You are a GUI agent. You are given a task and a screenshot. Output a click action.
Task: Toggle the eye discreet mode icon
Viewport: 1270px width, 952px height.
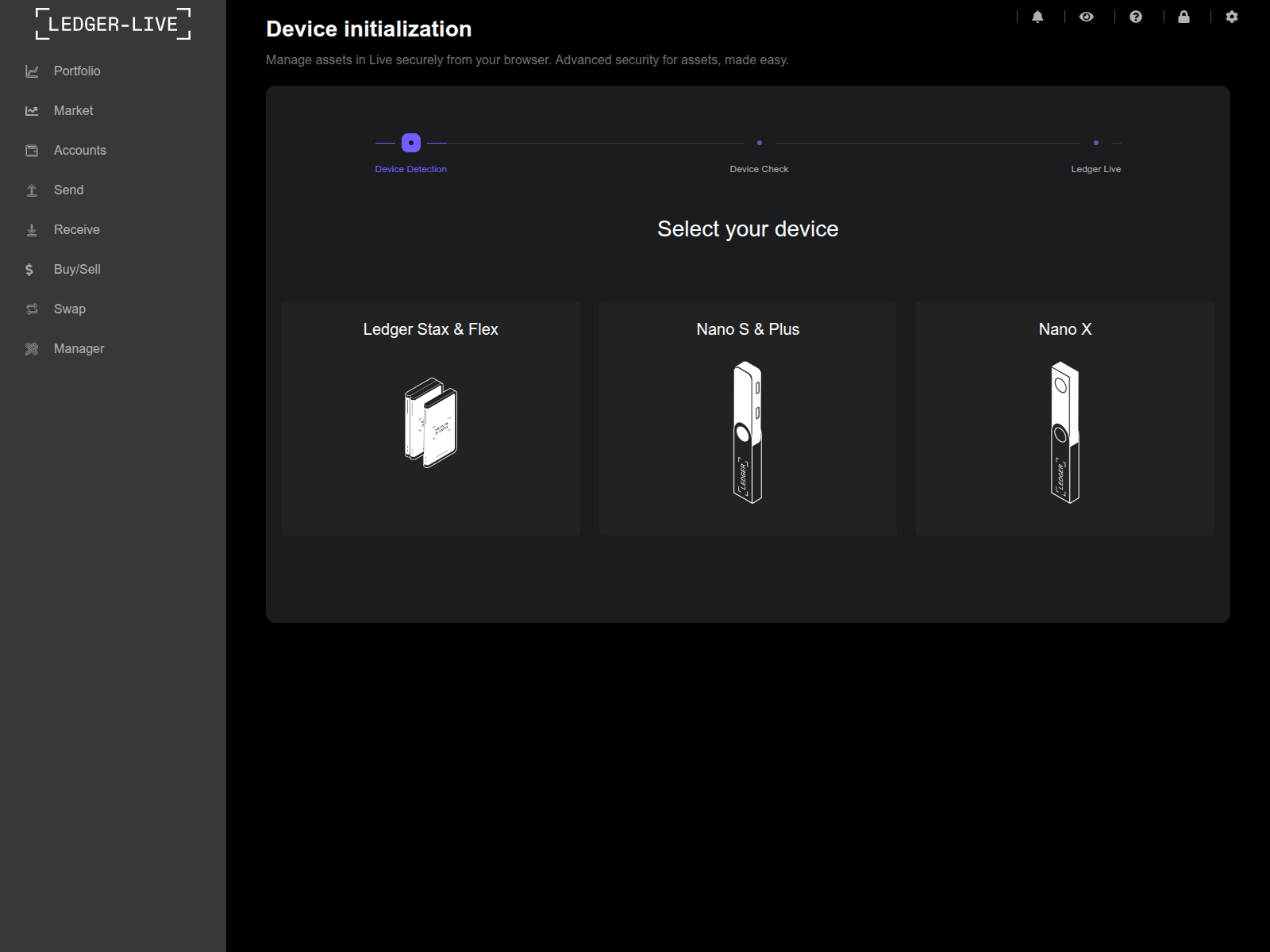pos(1087,17)
